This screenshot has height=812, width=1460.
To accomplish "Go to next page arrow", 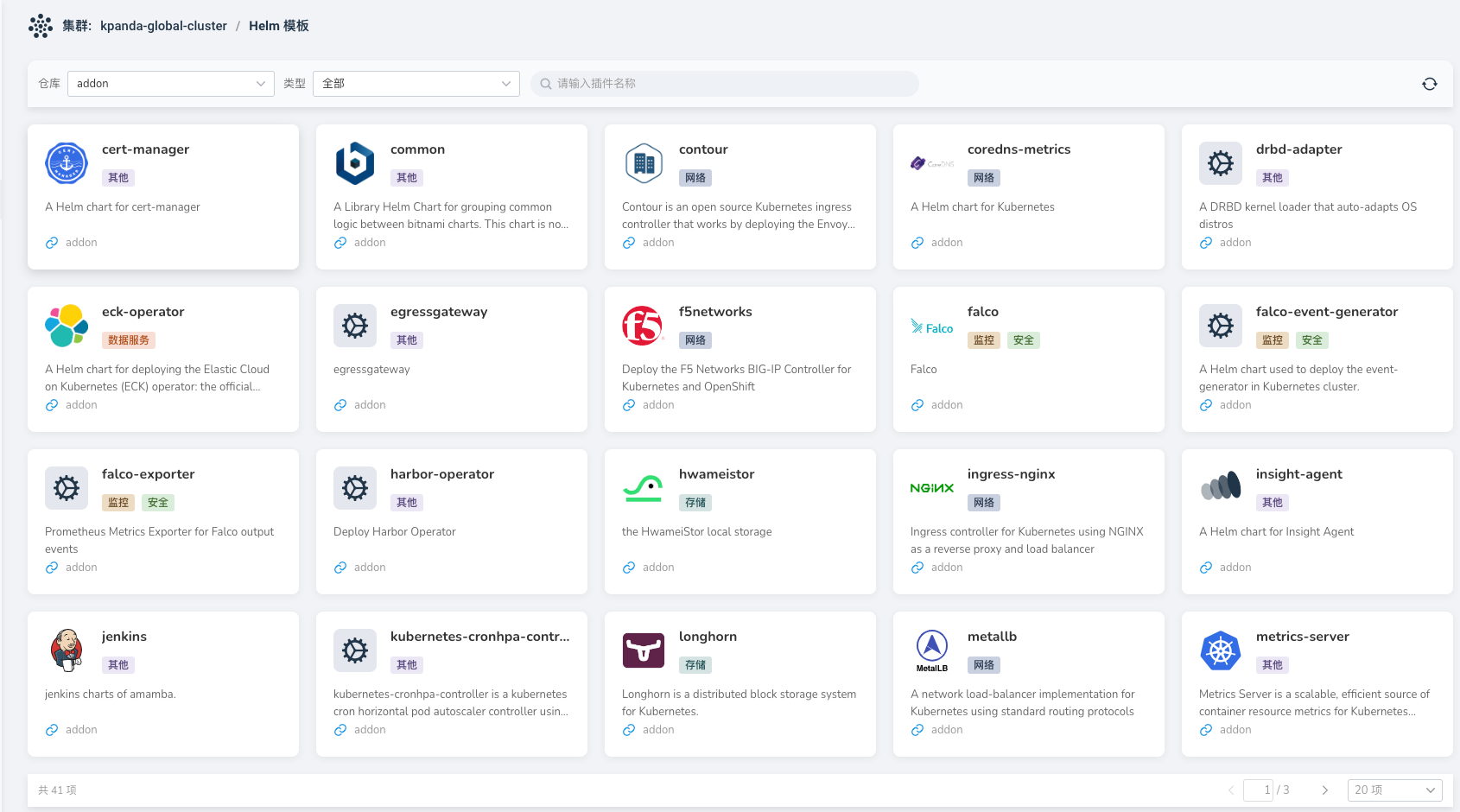I will (1324, 790).
